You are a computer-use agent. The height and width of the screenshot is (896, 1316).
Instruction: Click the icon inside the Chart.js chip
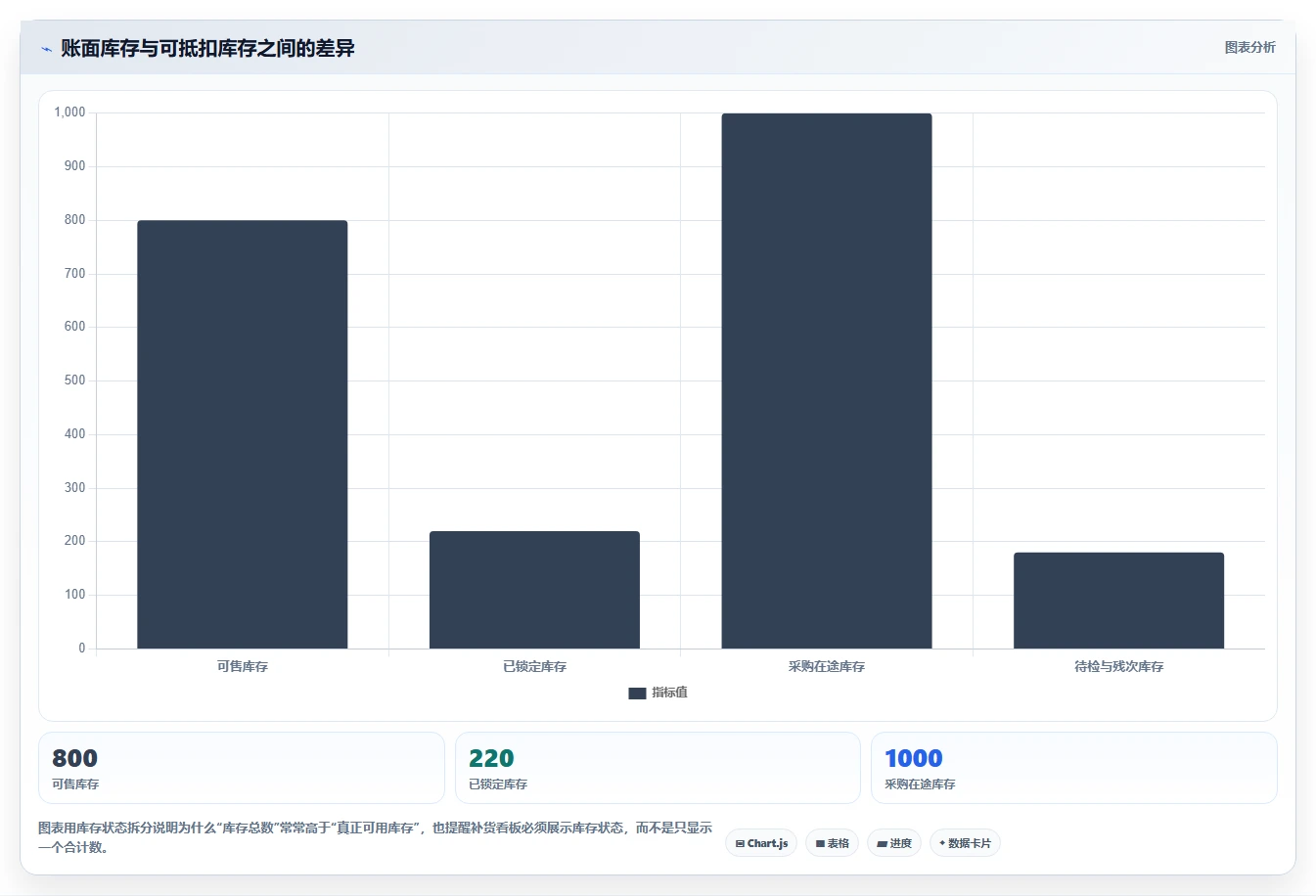pos(740,843)
